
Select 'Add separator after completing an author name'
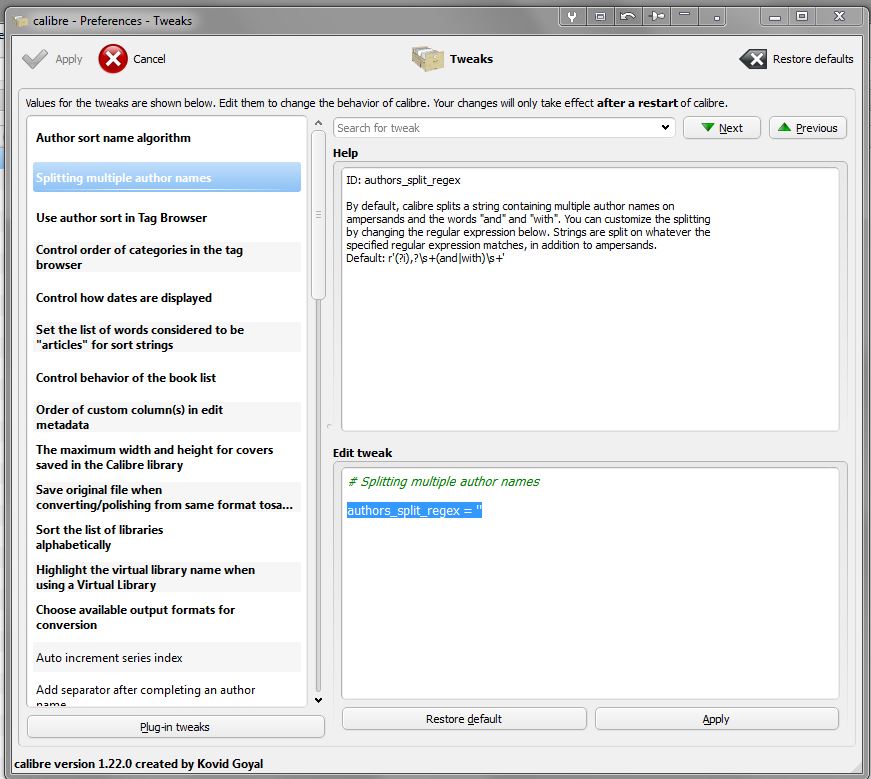tap(167, 695)
